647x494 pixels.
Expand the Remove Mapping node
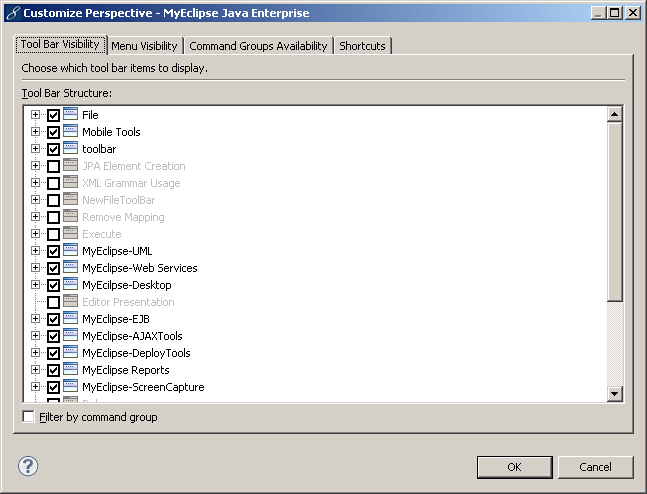click(x=35, y=216)
